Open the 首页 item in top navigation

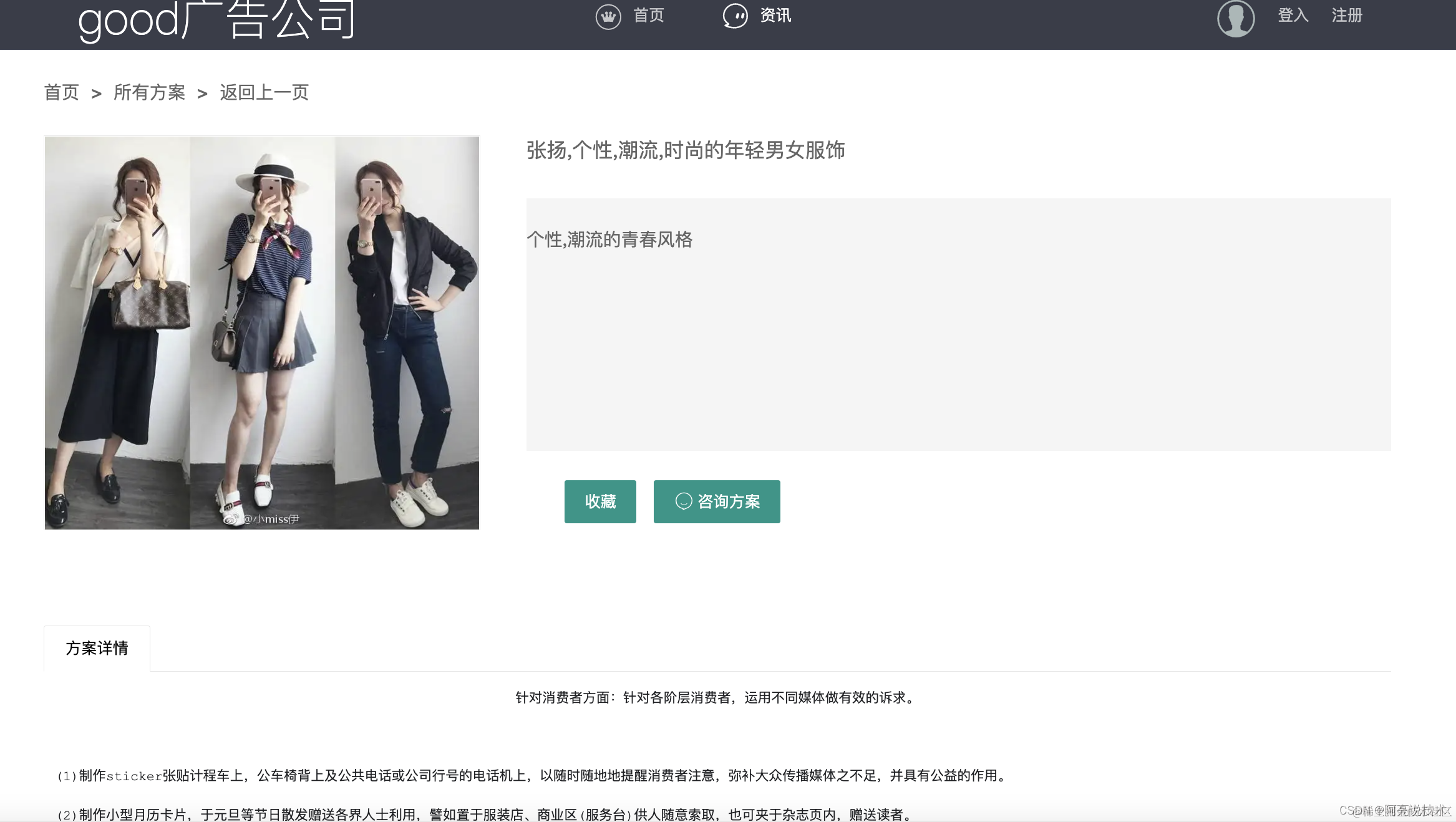(x=649, y=16)
